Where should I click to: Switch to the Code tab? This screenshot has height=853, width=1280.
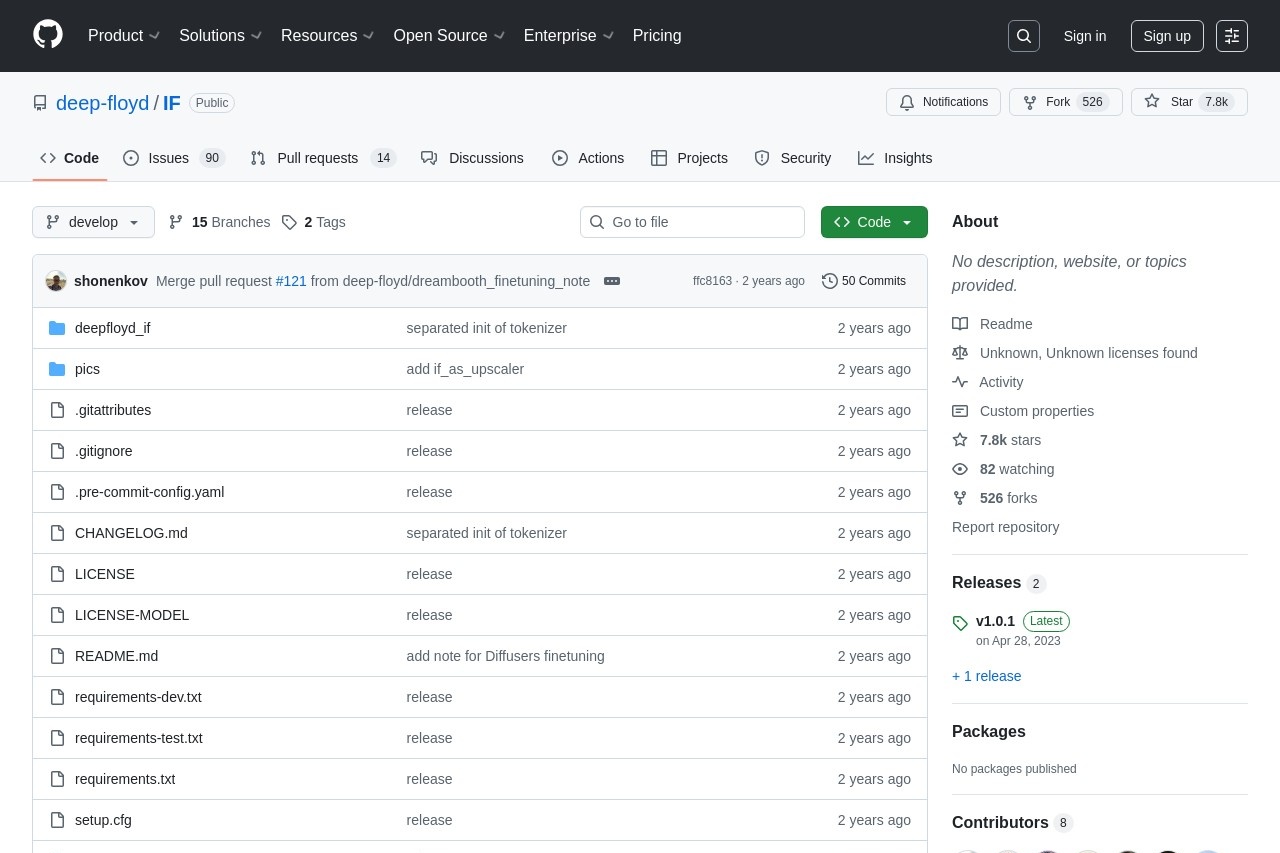tap(70, 158)
